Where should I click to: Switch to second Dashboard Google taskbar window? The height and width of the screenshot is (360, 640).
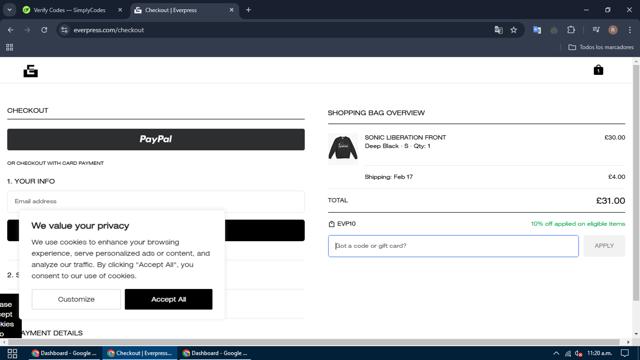coord(215,353)
